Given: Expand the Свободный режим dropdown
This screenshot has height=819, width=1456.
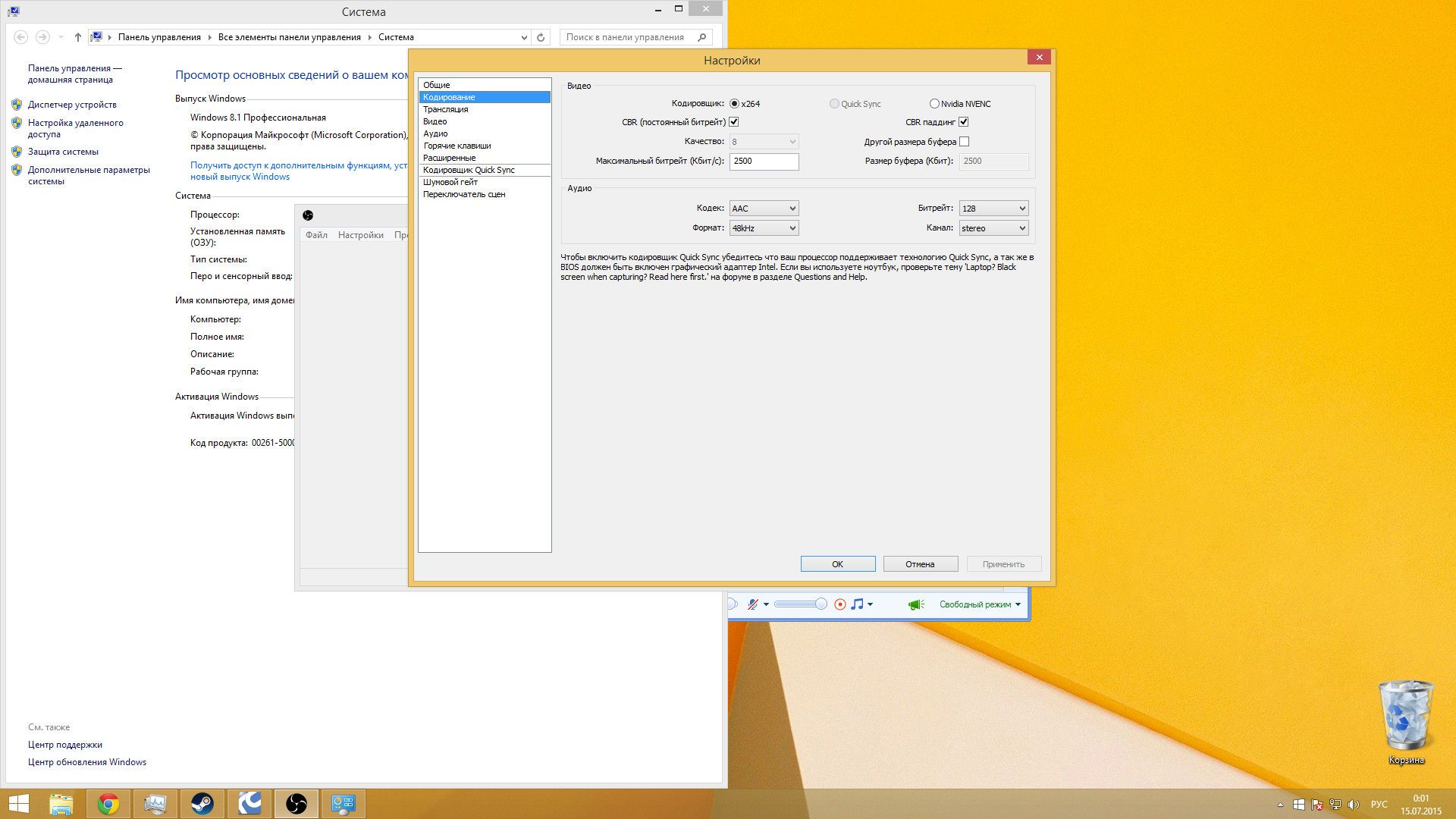Looking at the screenshot, I should pyautogui.click(x=1018, y=604).
